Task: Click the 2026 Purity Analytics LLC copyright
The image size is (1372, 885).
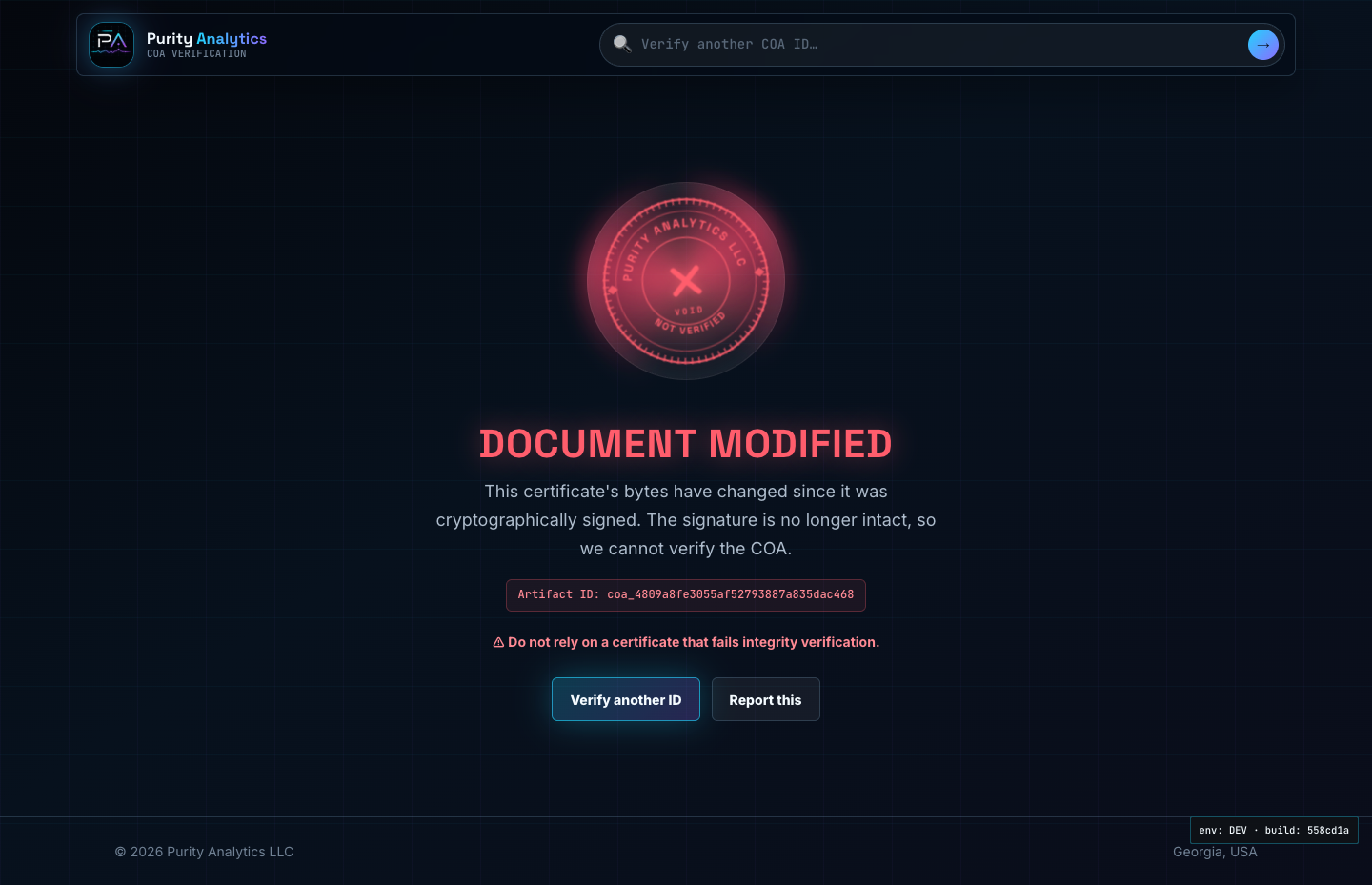Action: (204, 852)
